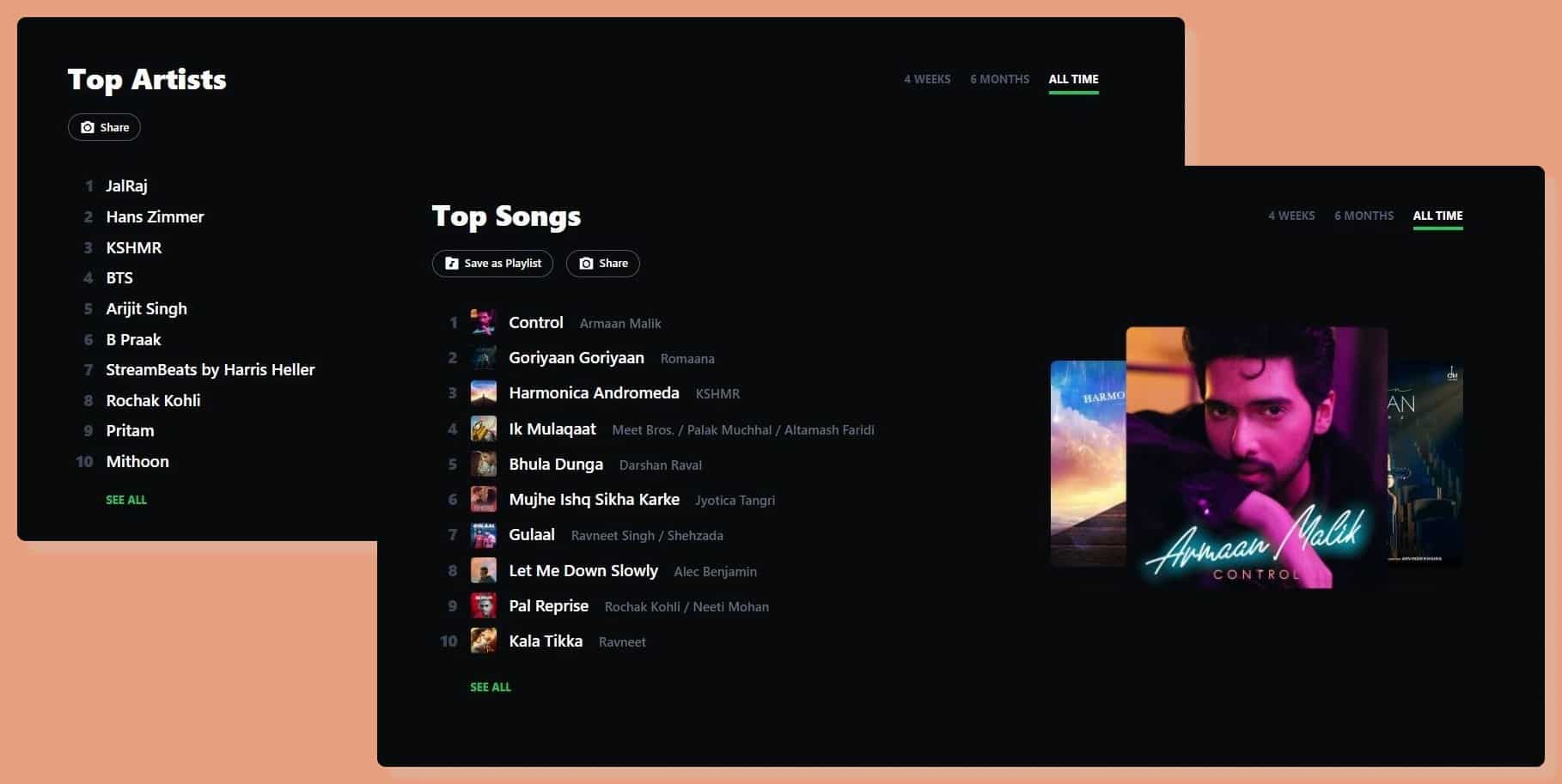Click the Ik Mulaqaat album art icon

click(484, 428)
